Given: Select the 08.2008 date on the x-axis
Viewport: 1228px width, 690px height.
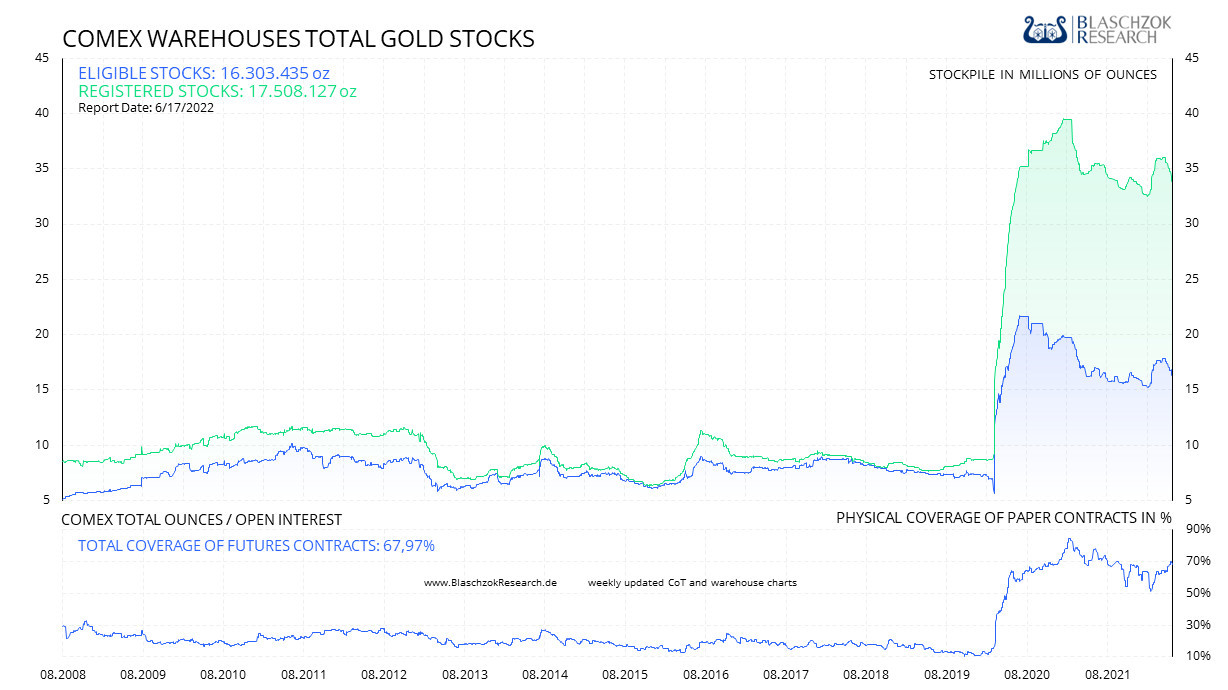Looking at the screenshot, I should tap(62, 674).
